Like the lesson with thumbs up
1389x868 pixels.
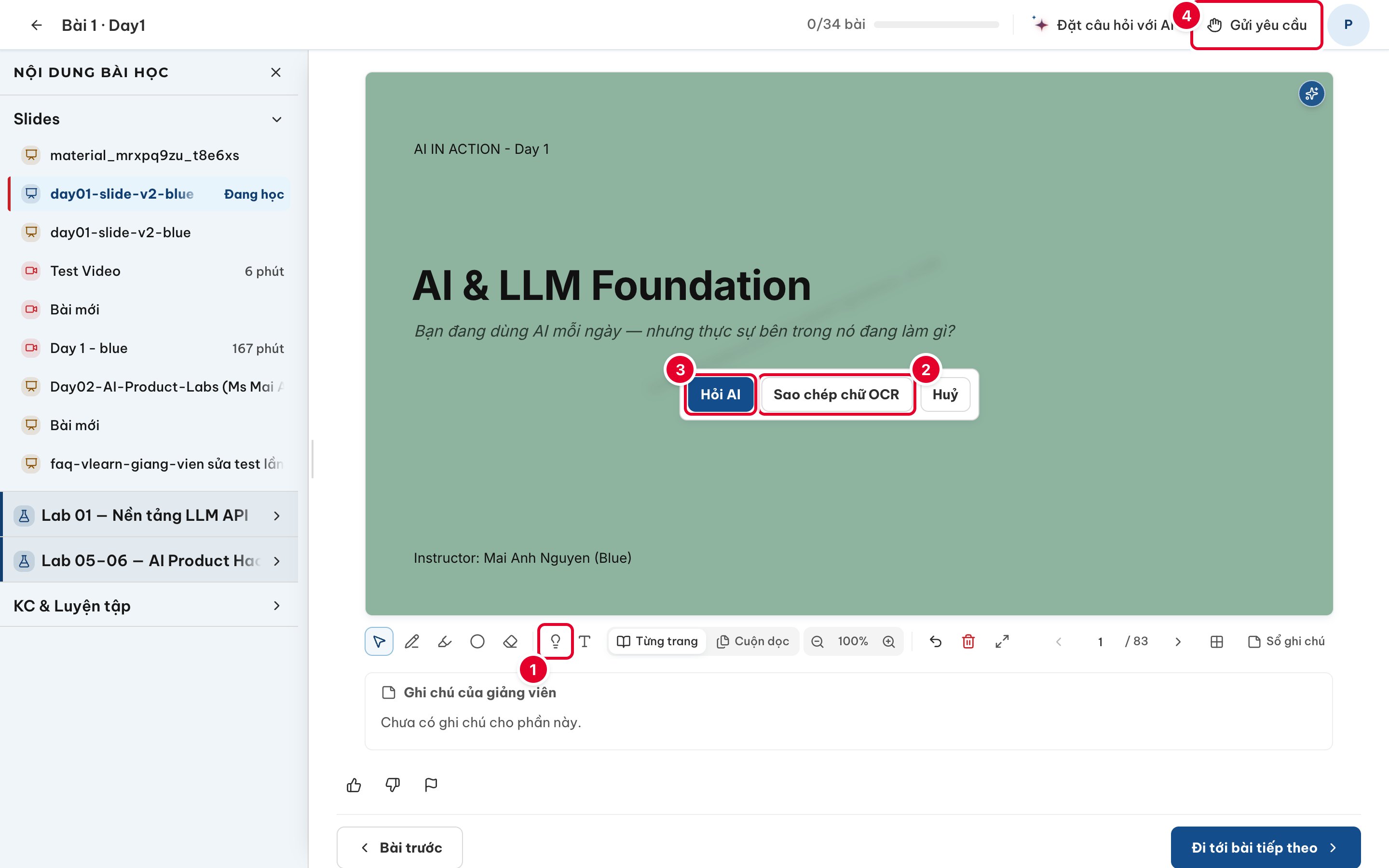pos(354,785)
